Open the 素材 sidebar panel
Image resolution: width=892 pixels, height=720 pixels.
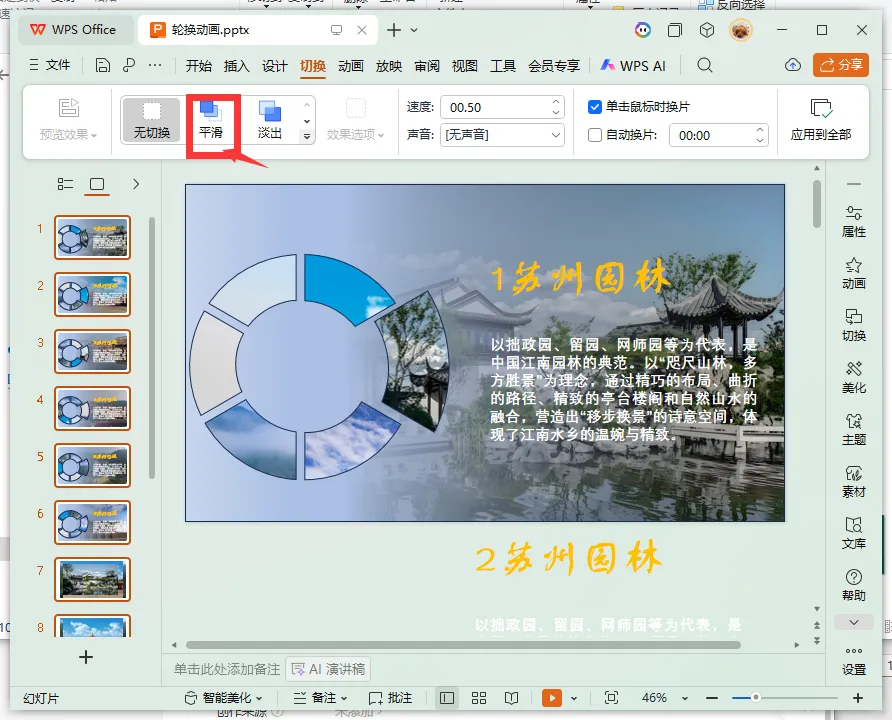pyautogui.click(x=853, y=482)
